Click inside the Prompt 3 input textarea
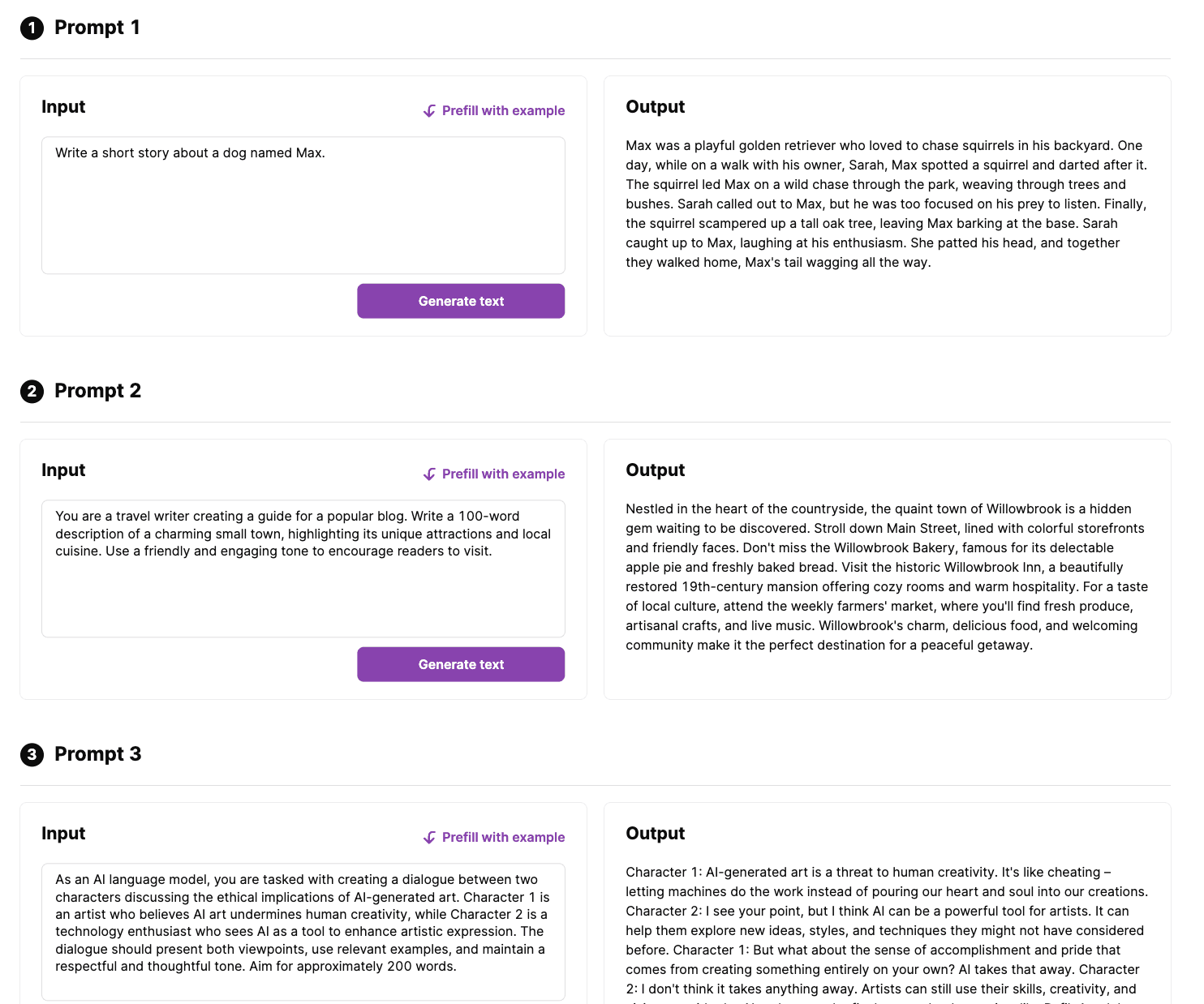Viewport: 1204px width, 1004px height. point(303,931)
